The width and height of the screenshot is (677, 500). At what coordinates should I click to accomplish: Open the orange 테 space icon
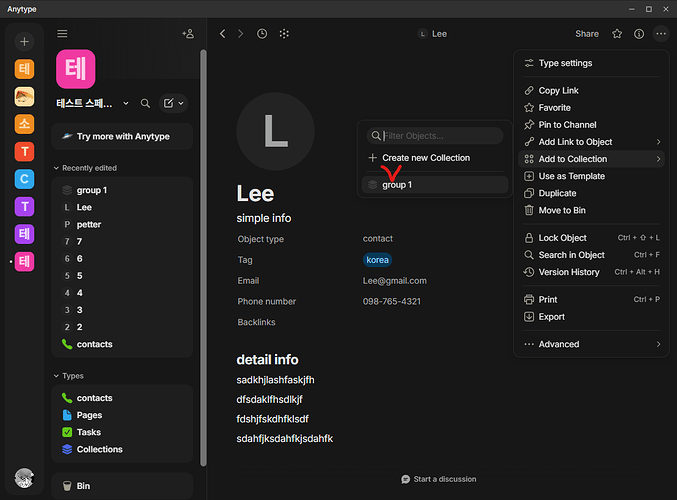coord(24,69)
